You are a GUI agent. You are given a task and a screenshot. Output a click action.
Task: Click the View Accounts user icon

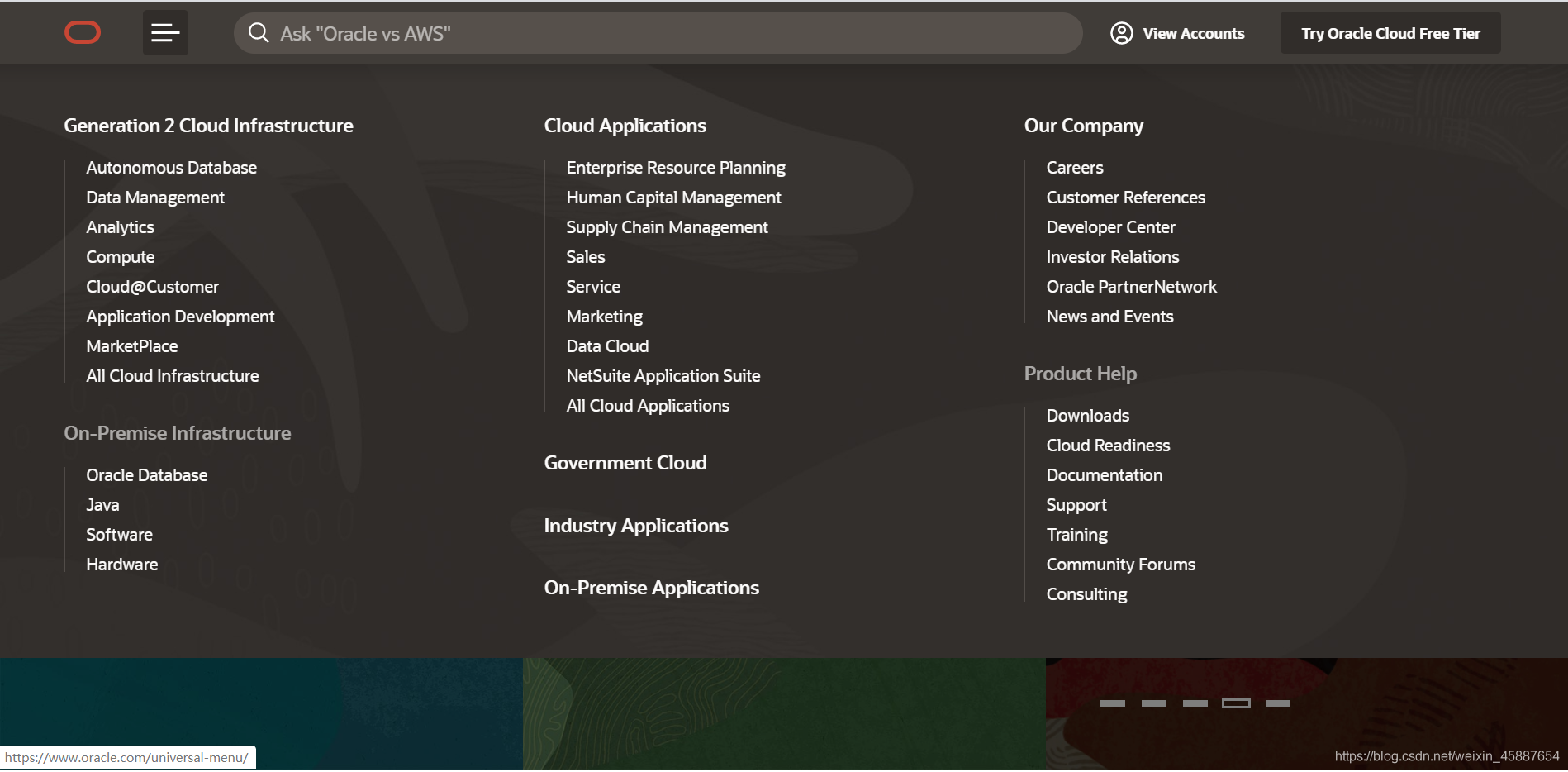click(x=1121, y=33)
